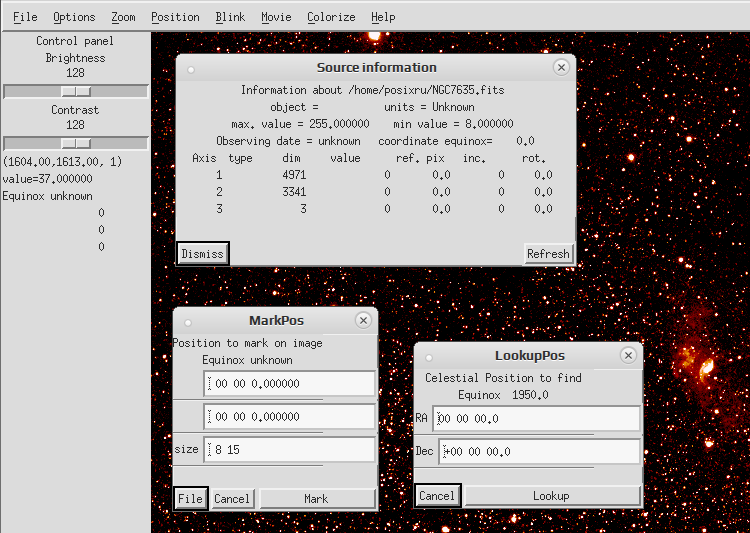The image size is (750, 533).
Task: Open the Help menu
Action: click(x=383, y=17)
